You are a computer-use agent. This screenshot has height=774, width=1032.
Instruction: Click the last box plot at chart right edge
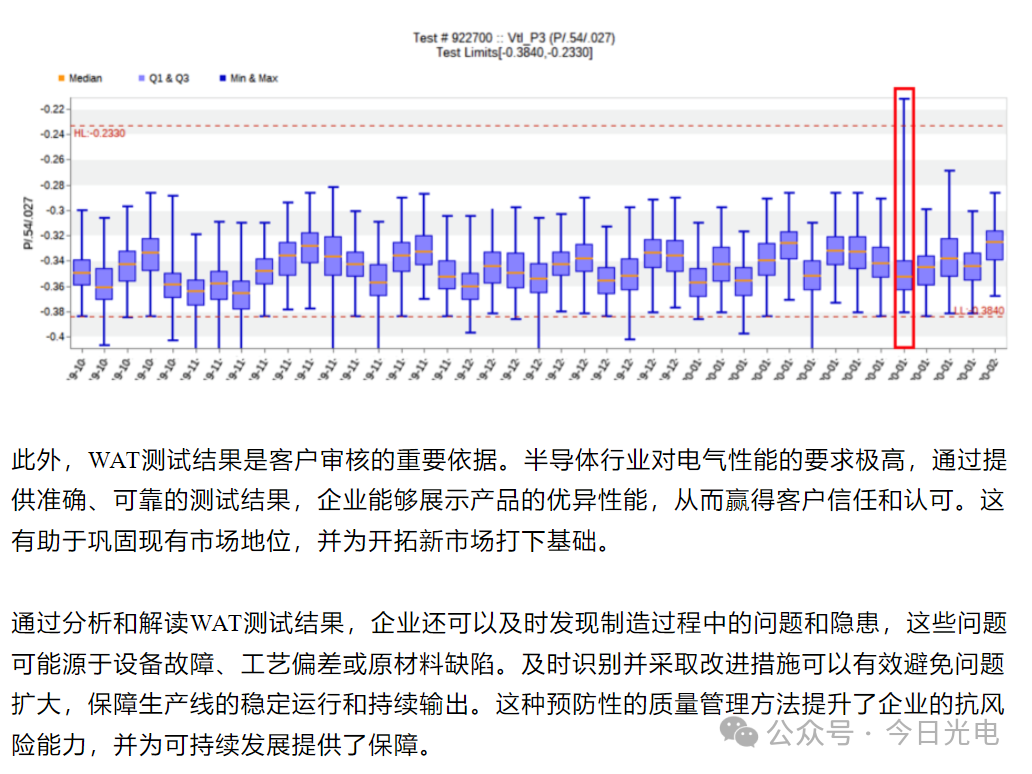pyautogui.click(x=995, y=245)
